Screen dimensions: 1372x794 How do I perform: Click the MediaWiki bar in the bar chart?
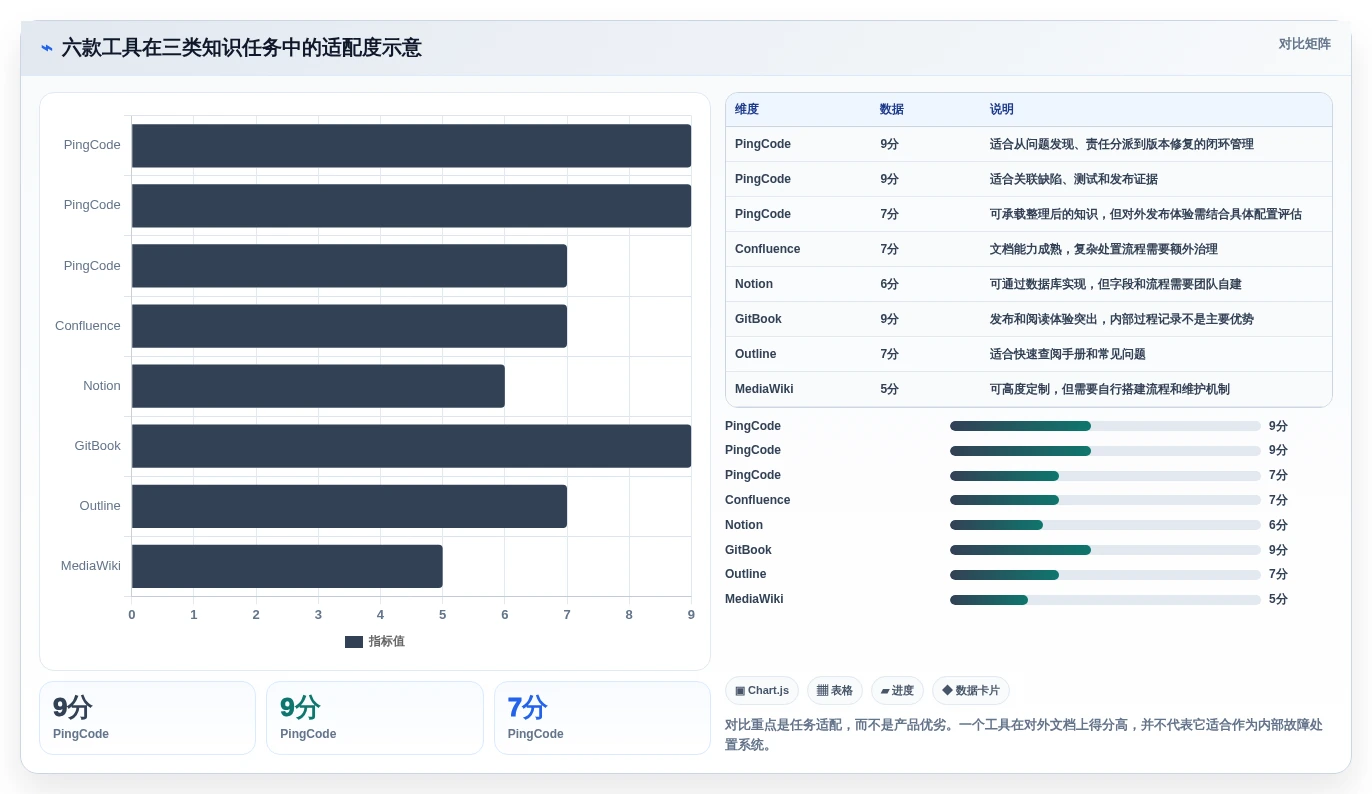[287, 566]
